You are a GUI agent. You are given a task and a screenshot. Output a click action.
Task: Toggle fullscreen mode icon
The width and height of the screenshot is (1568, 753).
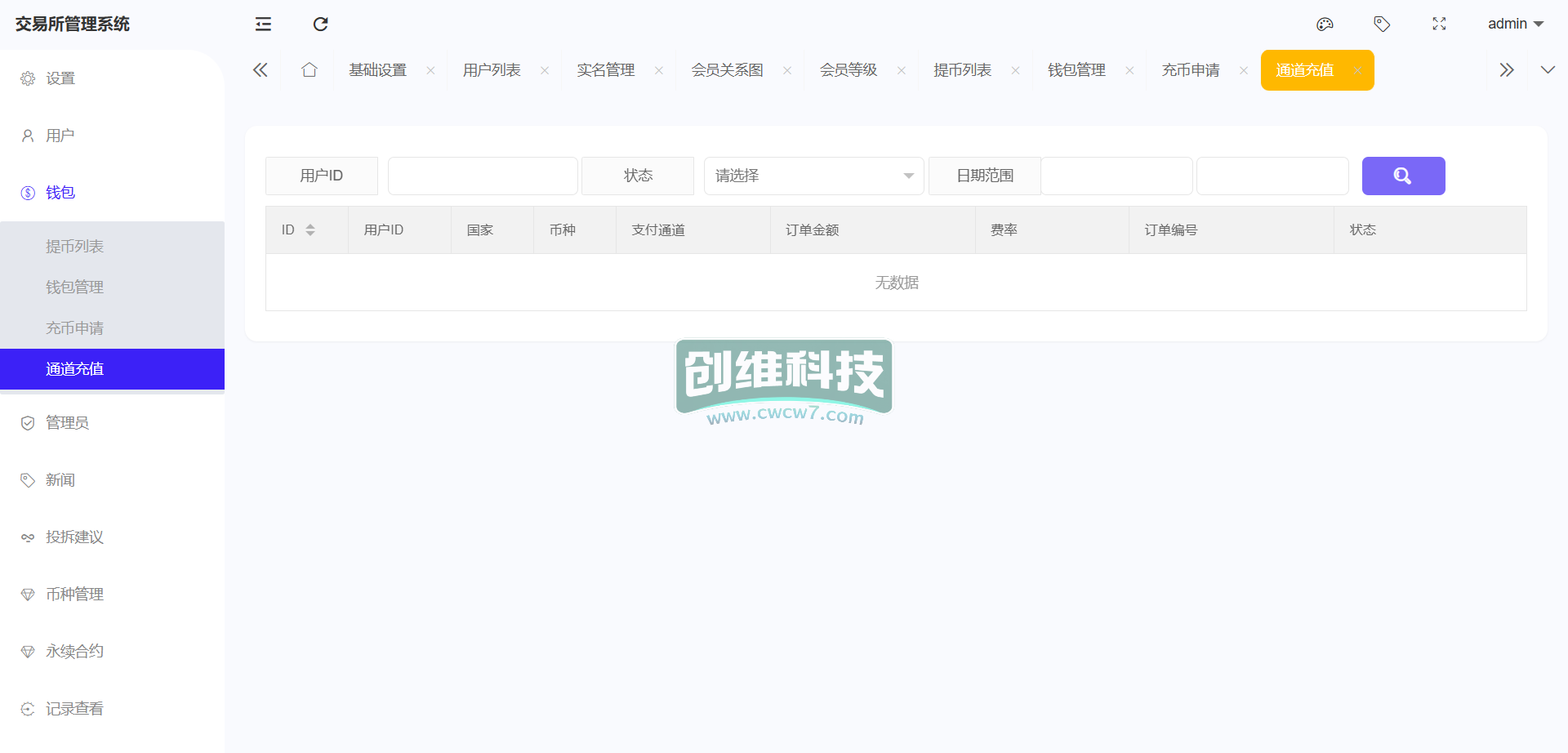[1439, 25]
